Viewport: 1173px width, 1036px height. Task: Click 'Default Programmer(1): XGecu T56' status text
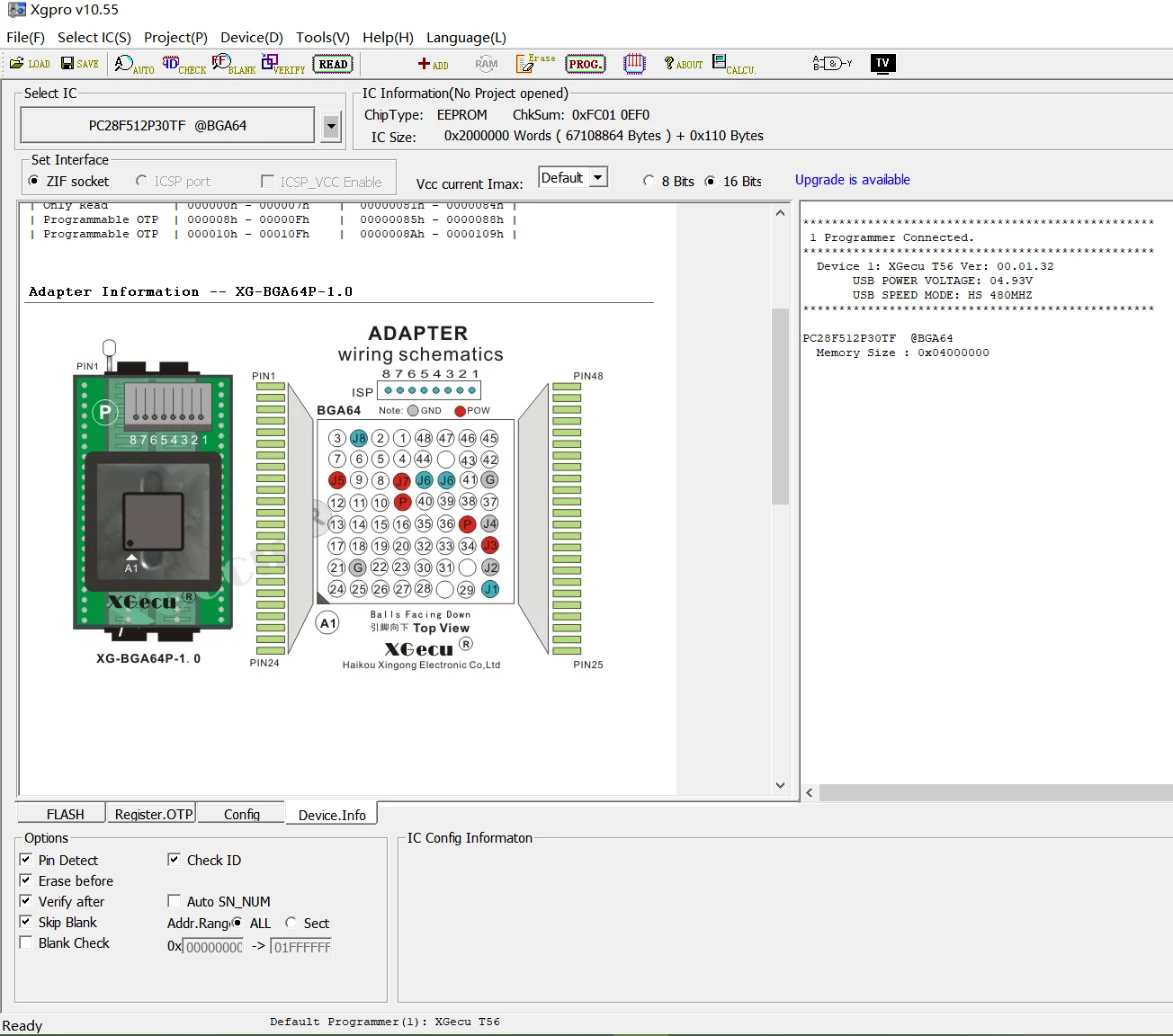tap(385, 1022)
